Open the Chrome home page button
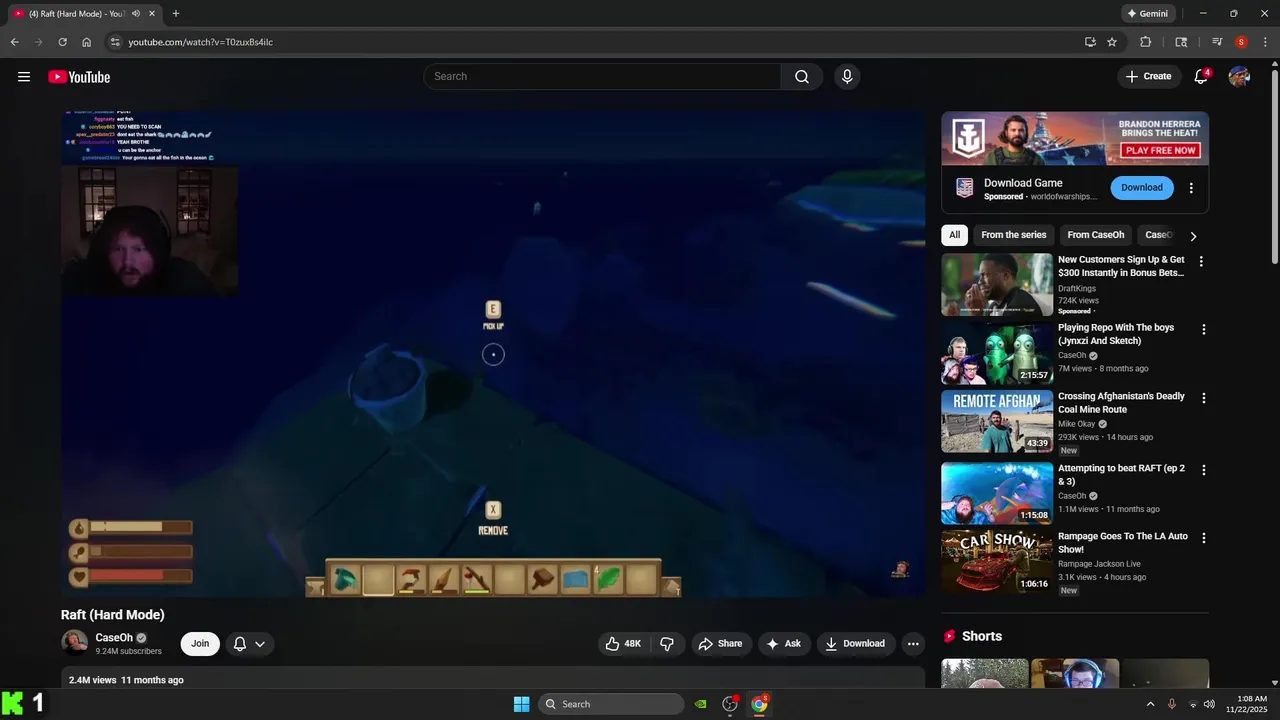Viewport: 1280px width, 720px height. coord(87,42)
